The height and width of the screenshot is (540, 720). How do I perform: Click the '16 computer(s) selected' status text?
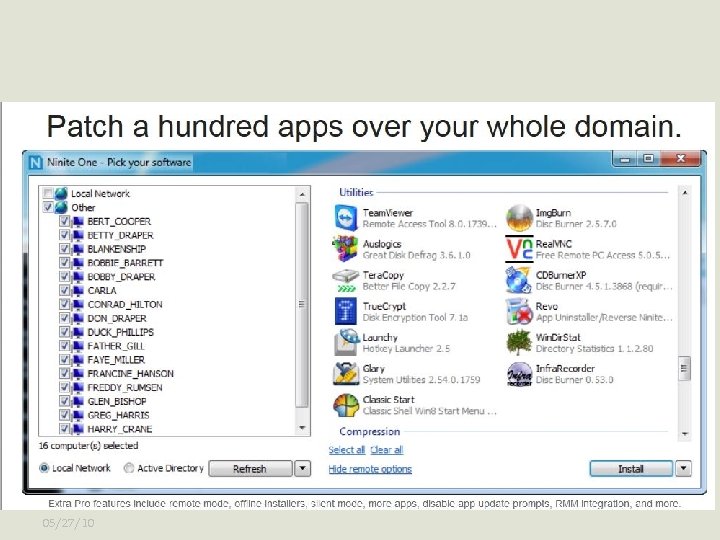[88, 445]
